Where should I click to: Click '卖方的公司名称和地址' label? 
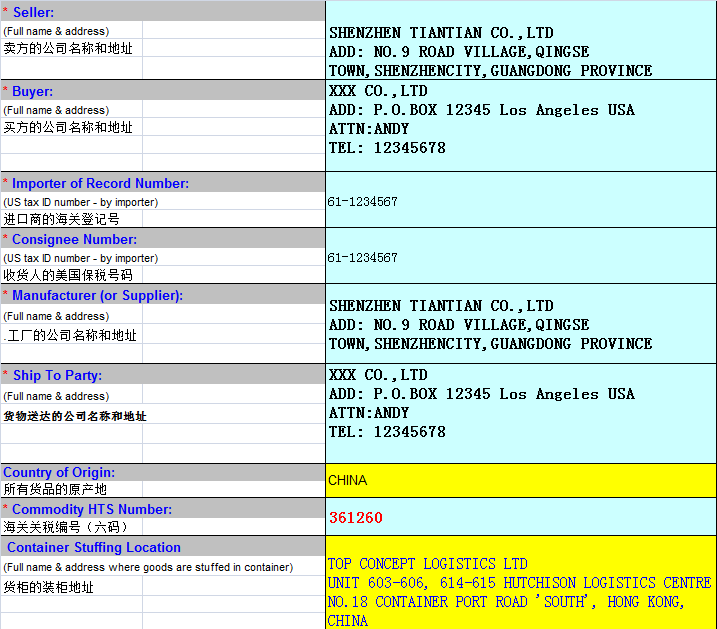point(68,48)
